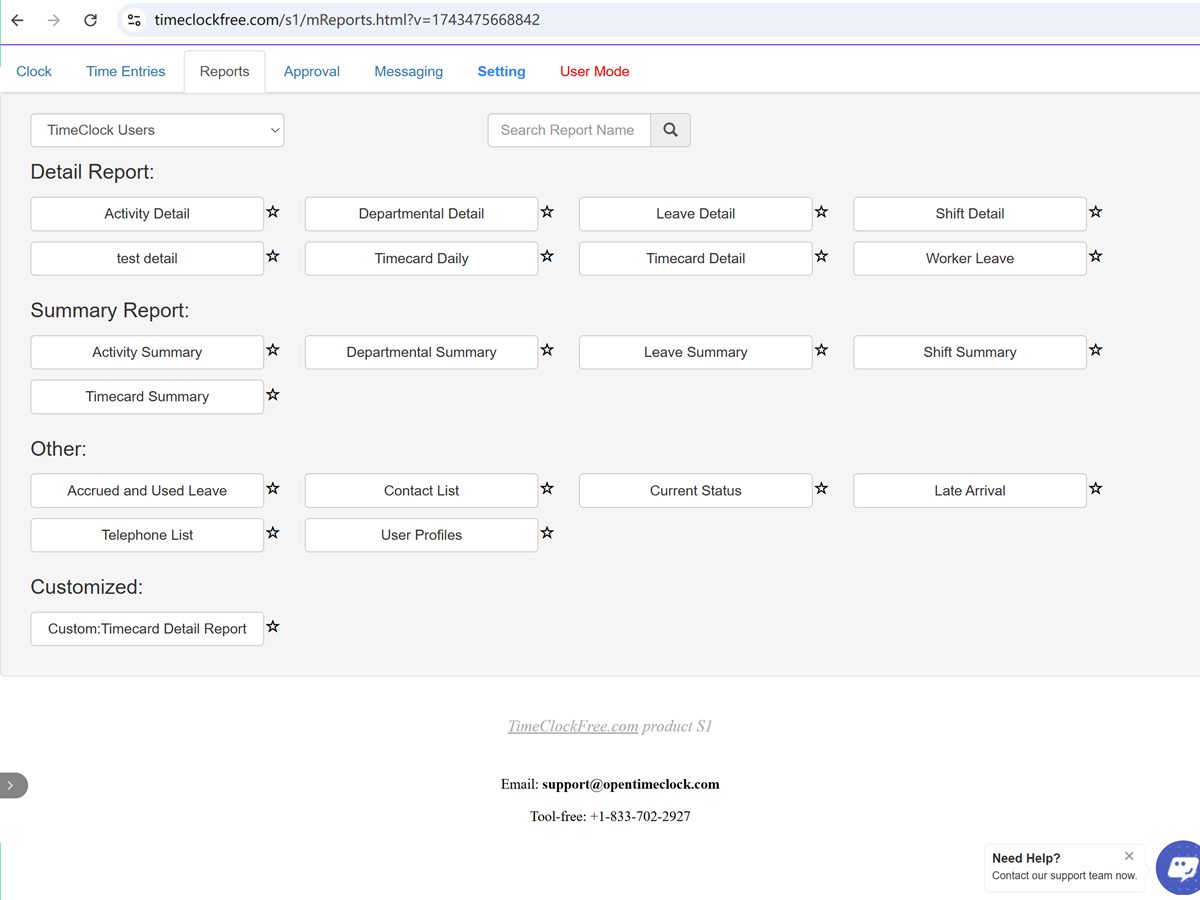Viewport: 1200px width, 900px height.
Task: Run the Timecard Daily report
Action: pos(421,258)
